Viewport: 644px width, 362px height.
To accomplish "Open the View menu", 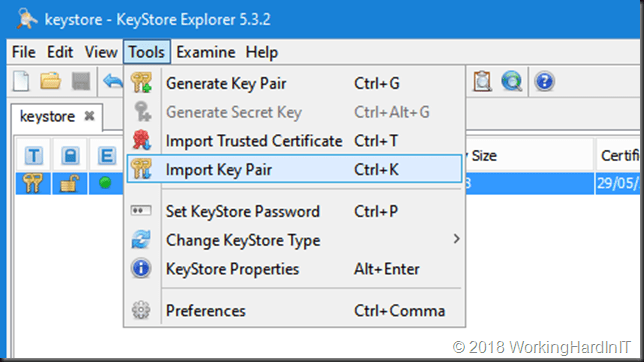I will tap(101, 52).
